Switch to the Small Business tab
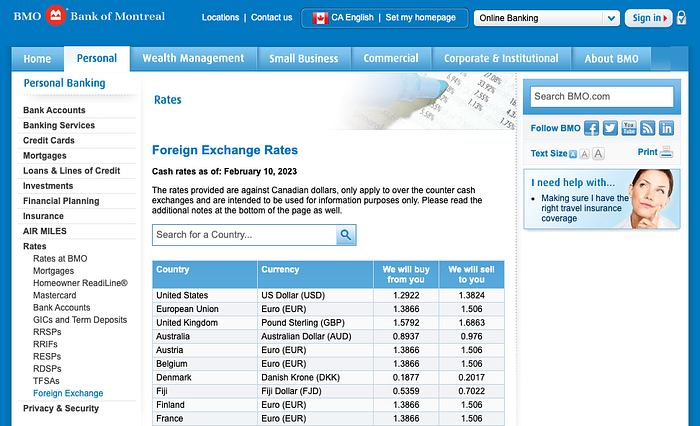Screen dimensions: 700x426 click(304, 59)
